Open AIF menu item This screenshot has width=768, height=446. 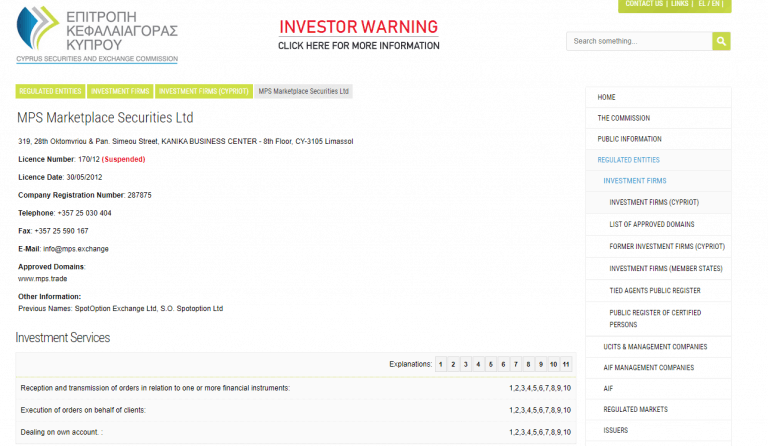pyautogui.click(x=658, y=389)
